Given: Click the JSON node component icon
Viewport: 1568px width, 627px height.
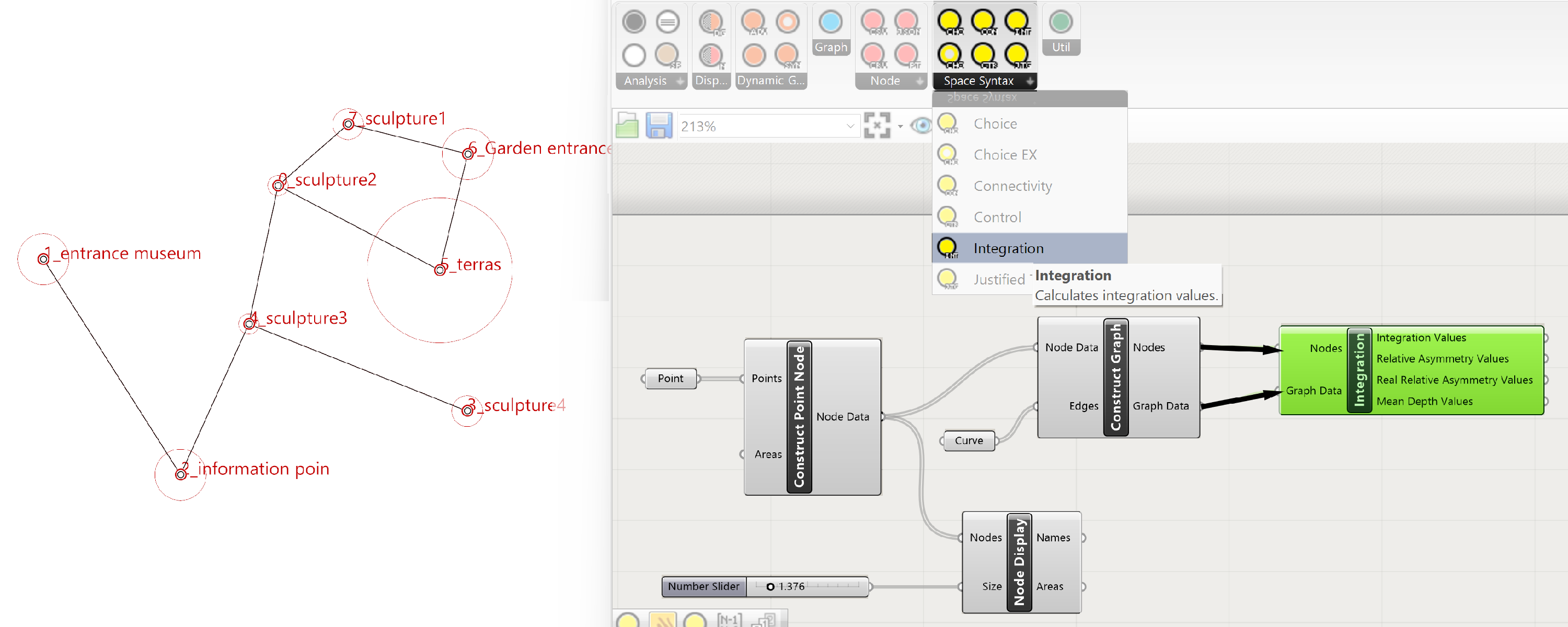Looking at the screenshot, I should click(x=906, y=22).
